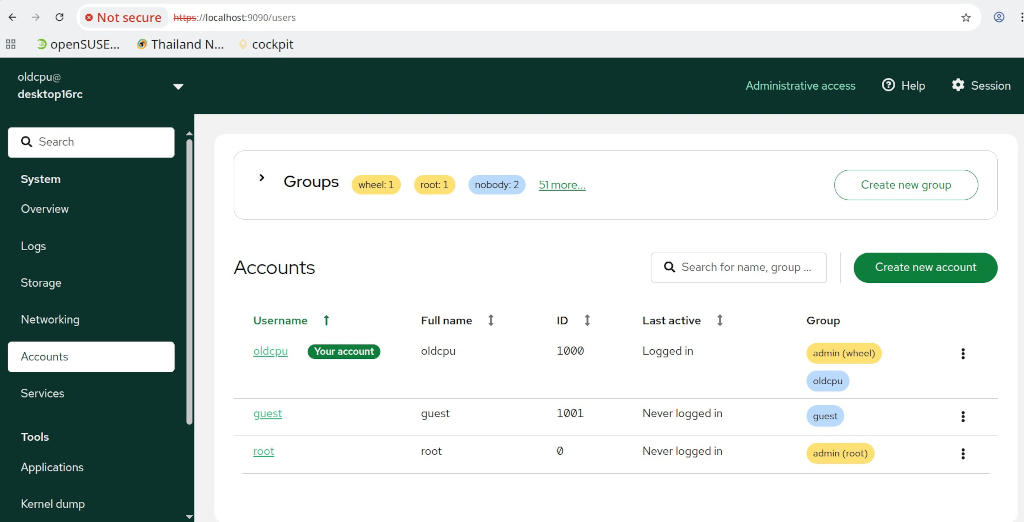The image size is (1024, 522).
Task: Open the Help menu
Action: tap(903, 86)
